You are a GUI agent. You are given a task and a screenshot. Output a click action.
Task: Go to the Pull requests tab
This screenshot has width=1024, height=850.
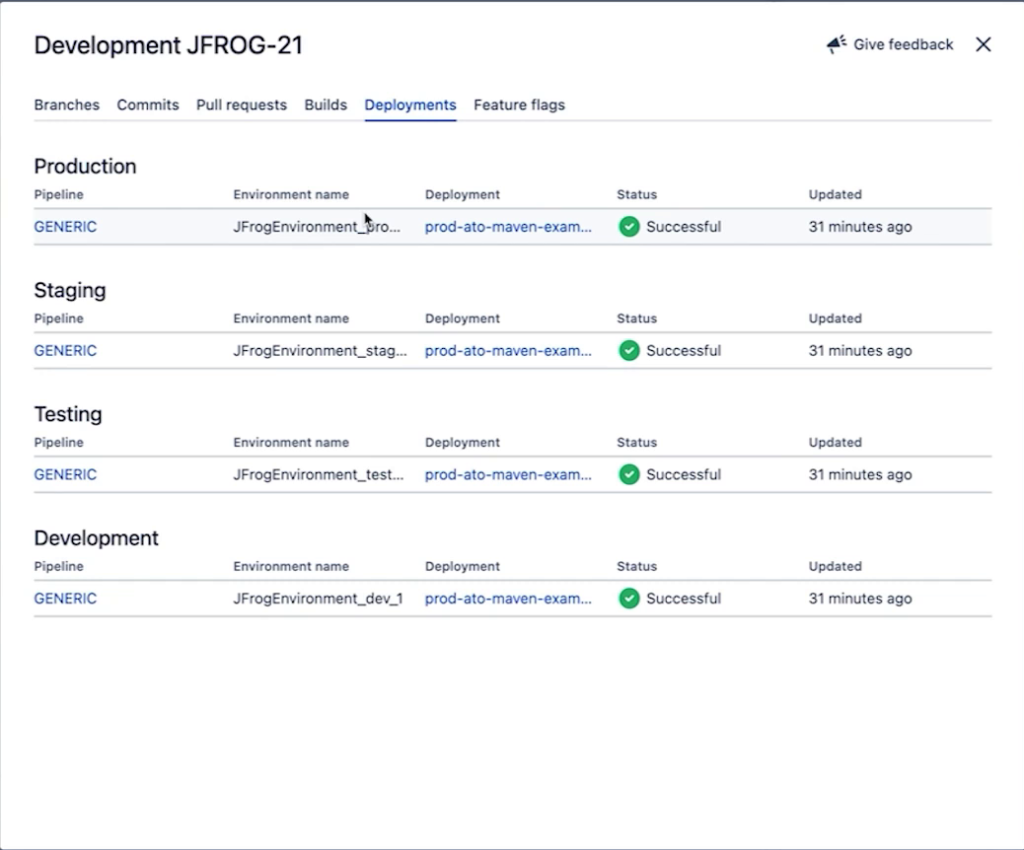click(241, 105)
